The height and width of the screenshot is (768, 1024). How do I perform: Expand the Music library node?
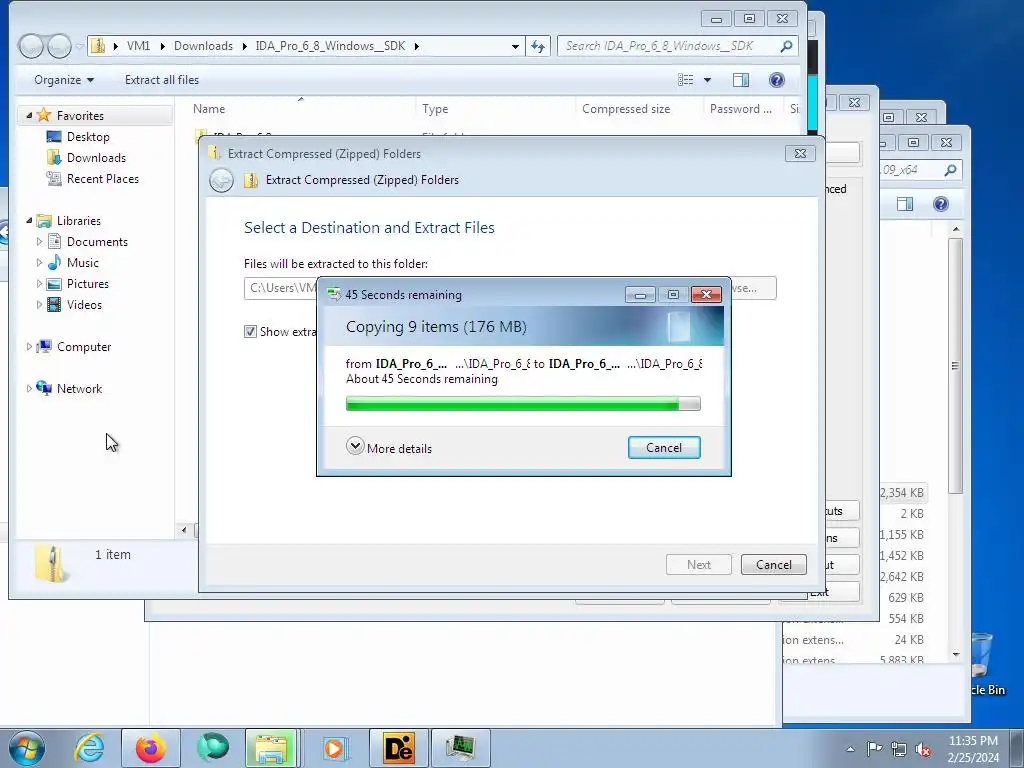39,263
